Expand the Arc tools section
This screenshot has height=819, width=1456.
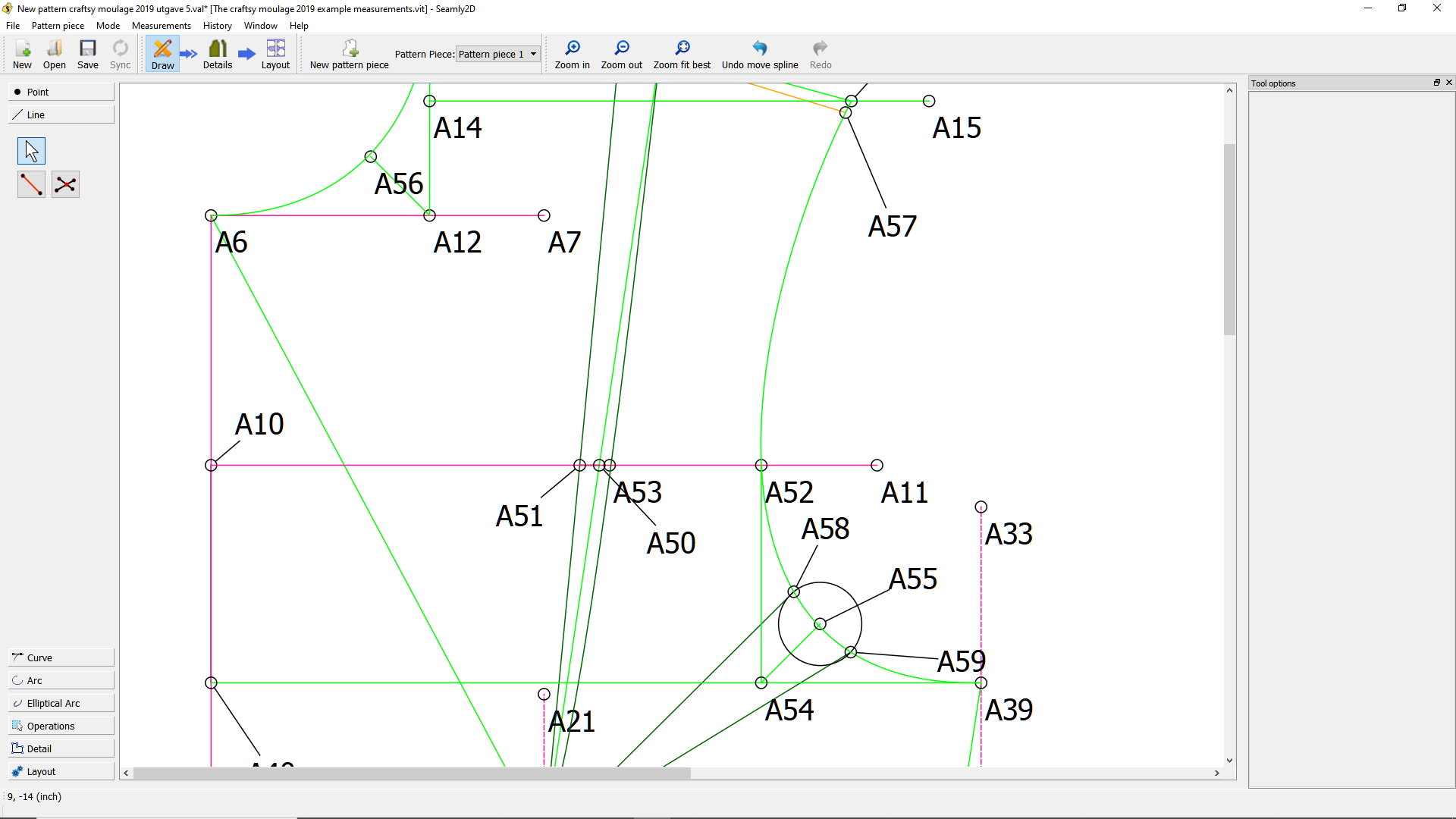tap(61, 680)
